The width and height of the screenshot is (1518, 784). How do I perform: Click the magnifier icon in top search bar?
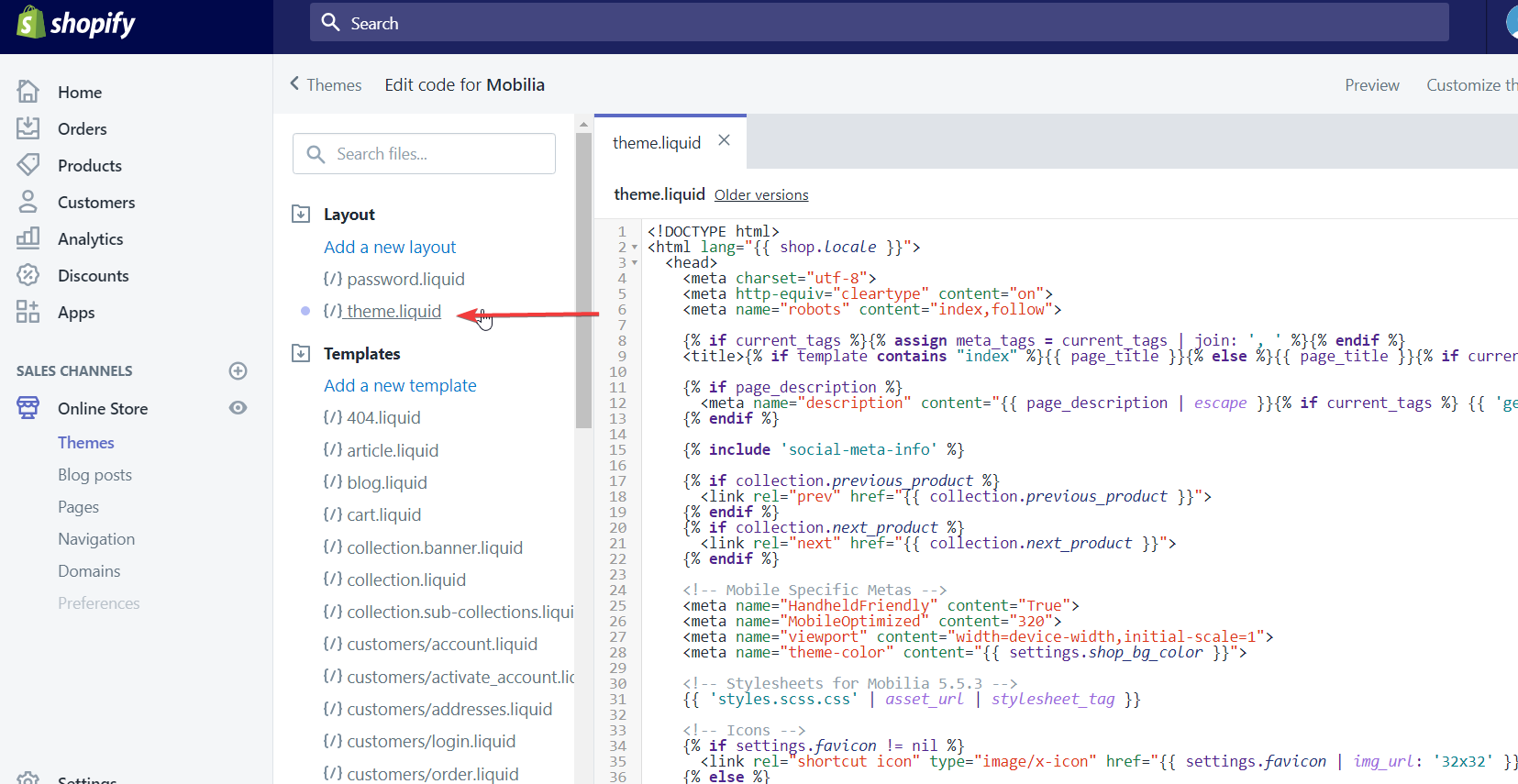click(x=331, y=22)
